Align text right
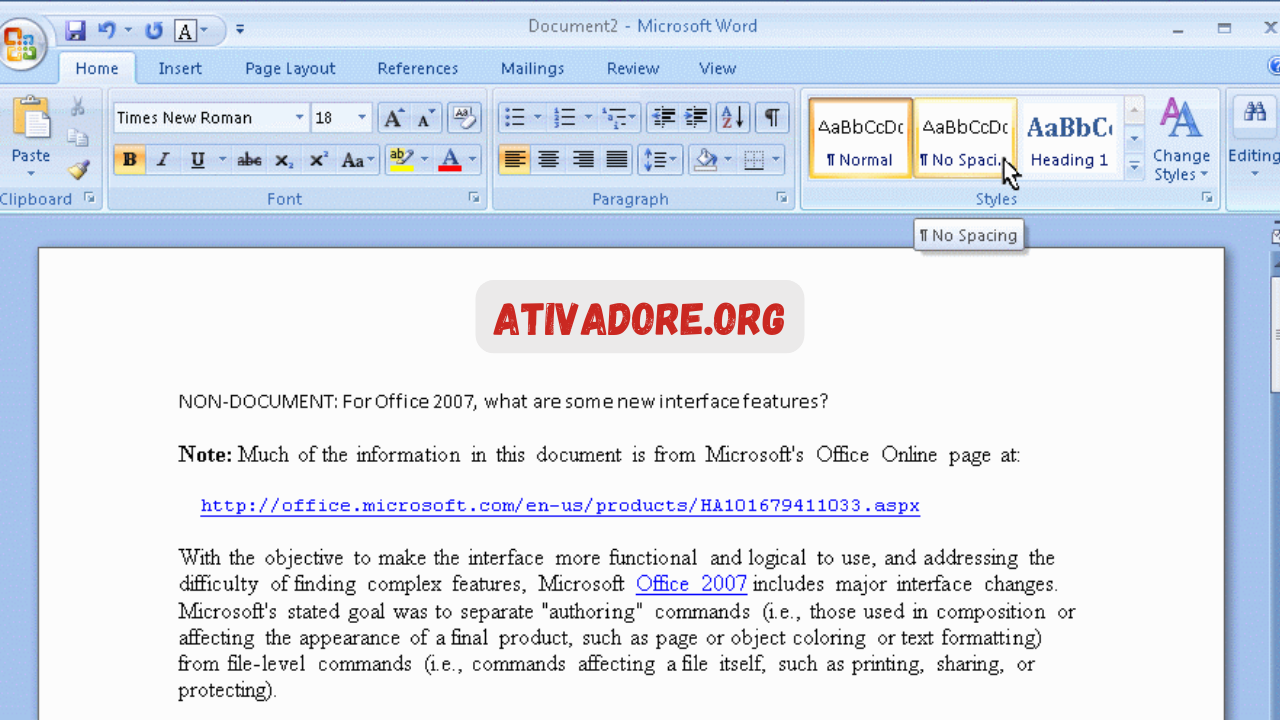This screenshot has height=720, width=1280. [583, 160]
